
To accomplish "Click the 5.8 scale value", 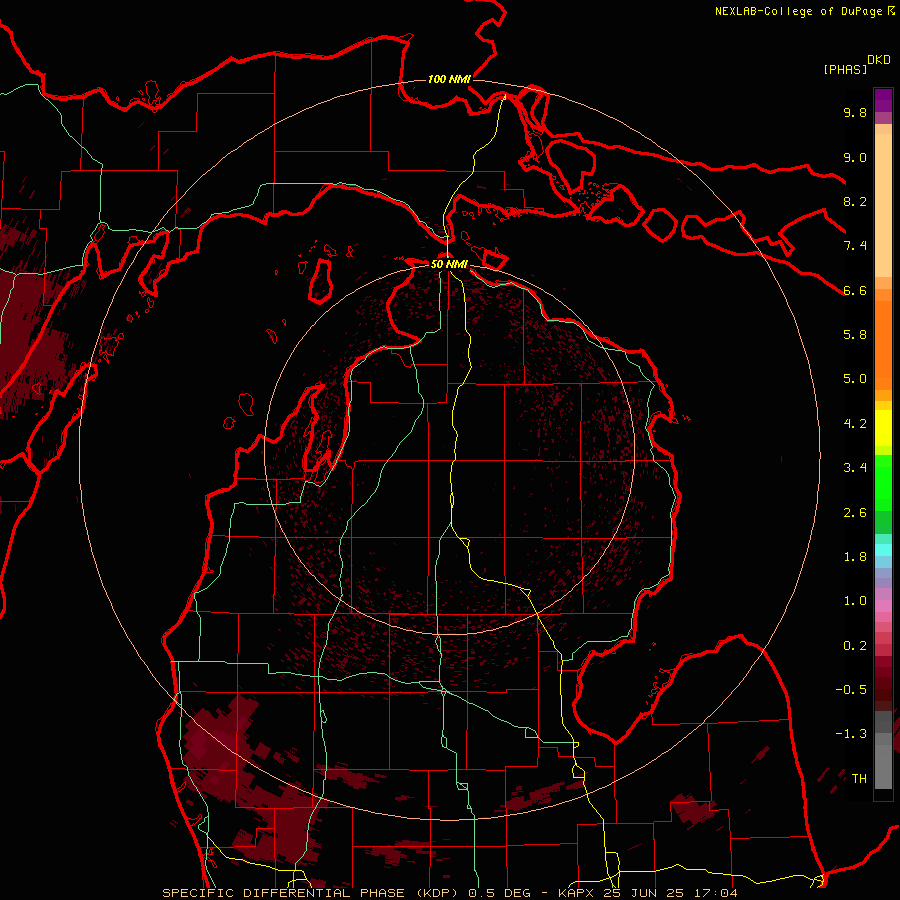I will pyautogui.click(x=855, y=335).
